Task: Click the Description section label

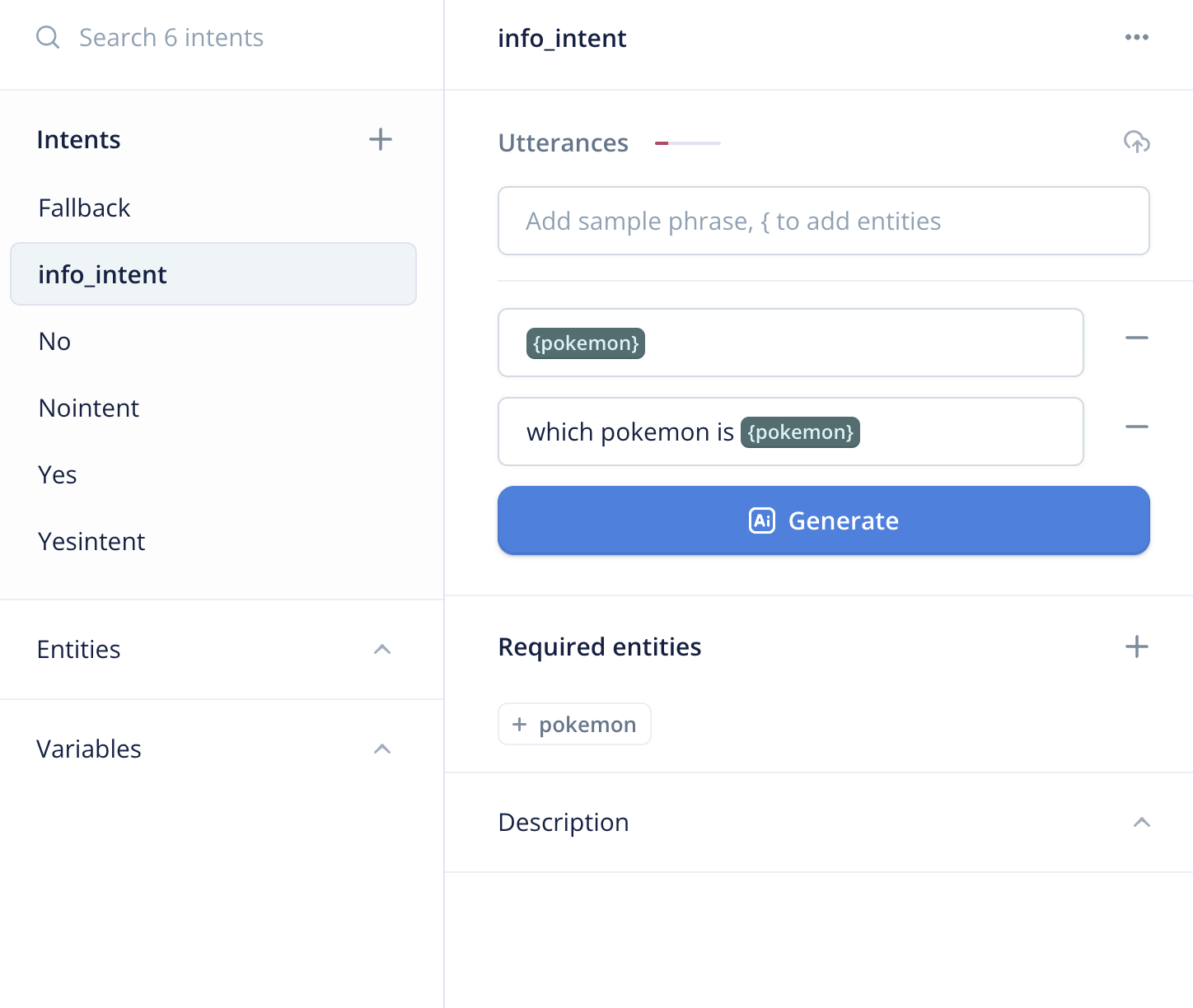Action: point(564,823)
